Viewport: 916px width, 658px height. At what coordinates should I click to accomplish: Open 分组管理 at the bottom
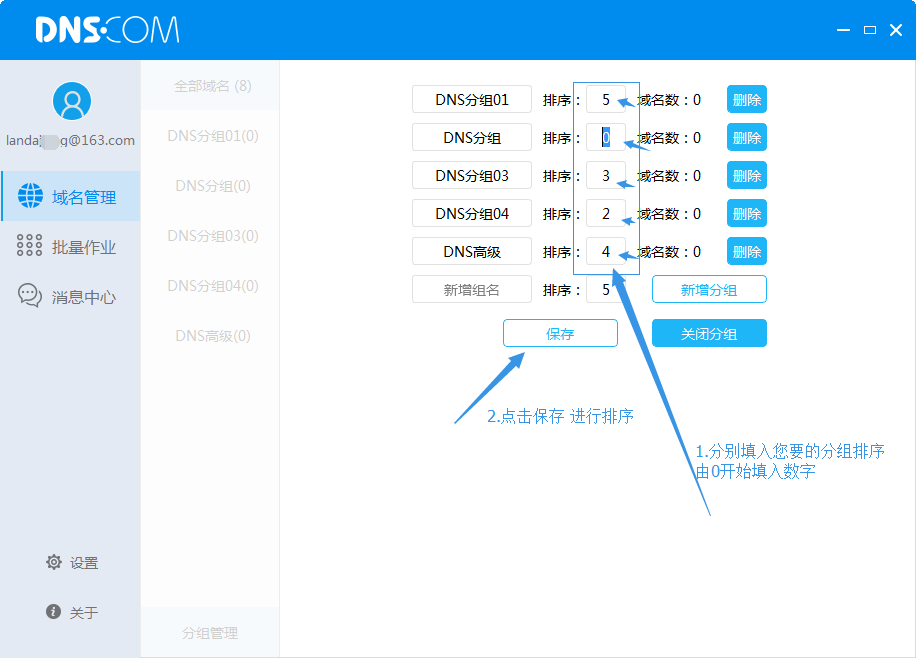tap(210, 633)
